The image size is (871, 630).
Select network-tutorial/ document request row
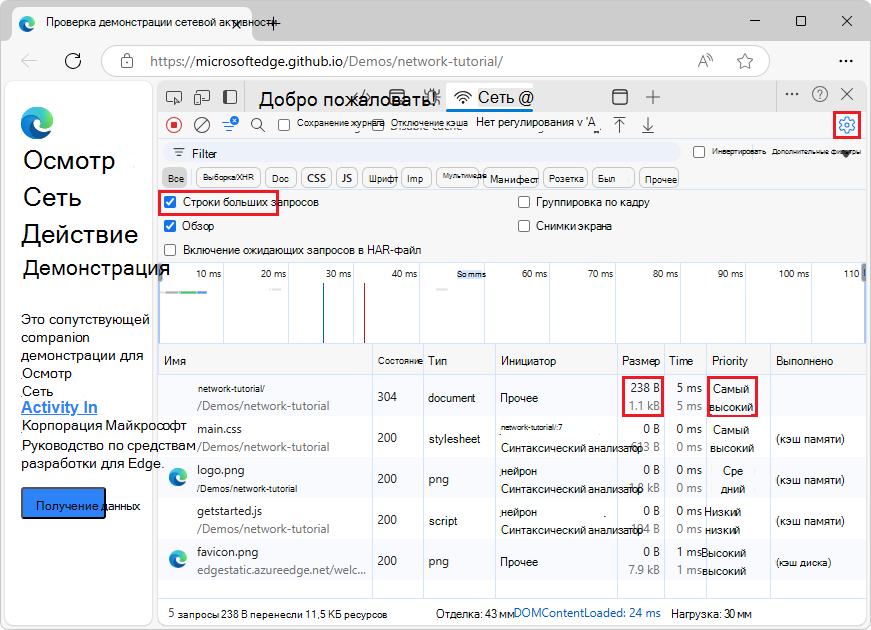(511, 396)
